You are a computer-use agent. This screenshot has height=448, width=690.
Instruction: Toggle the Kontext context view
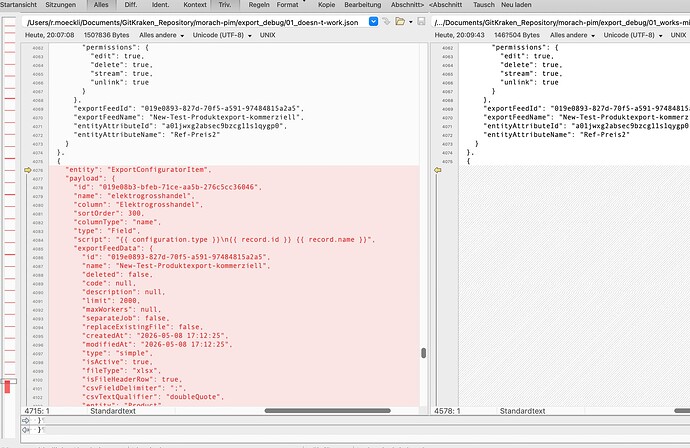195,5
